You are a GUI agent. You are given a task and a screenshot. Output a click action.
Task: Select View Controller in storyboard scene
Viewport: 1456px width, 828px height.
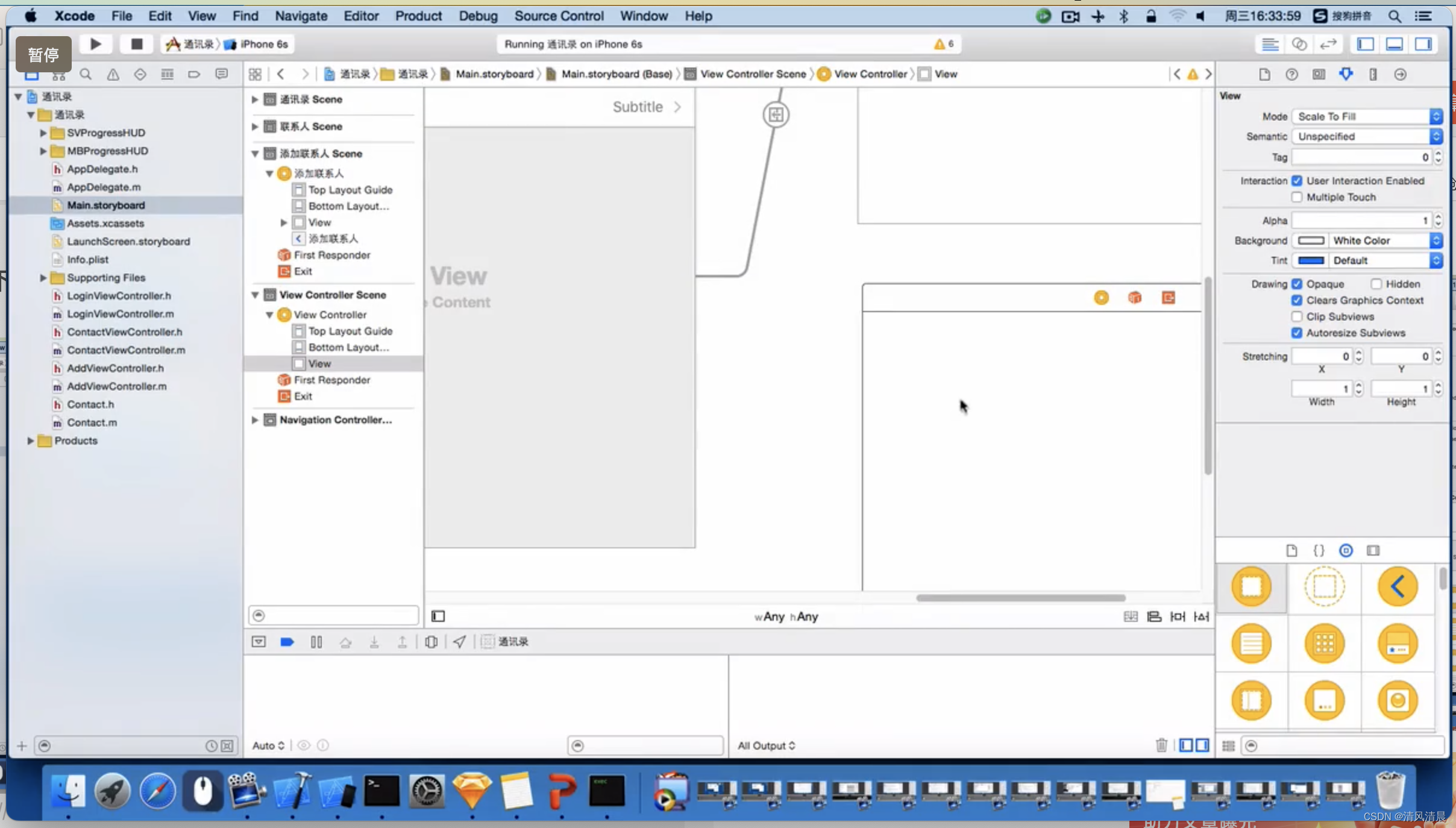point(330,314)
